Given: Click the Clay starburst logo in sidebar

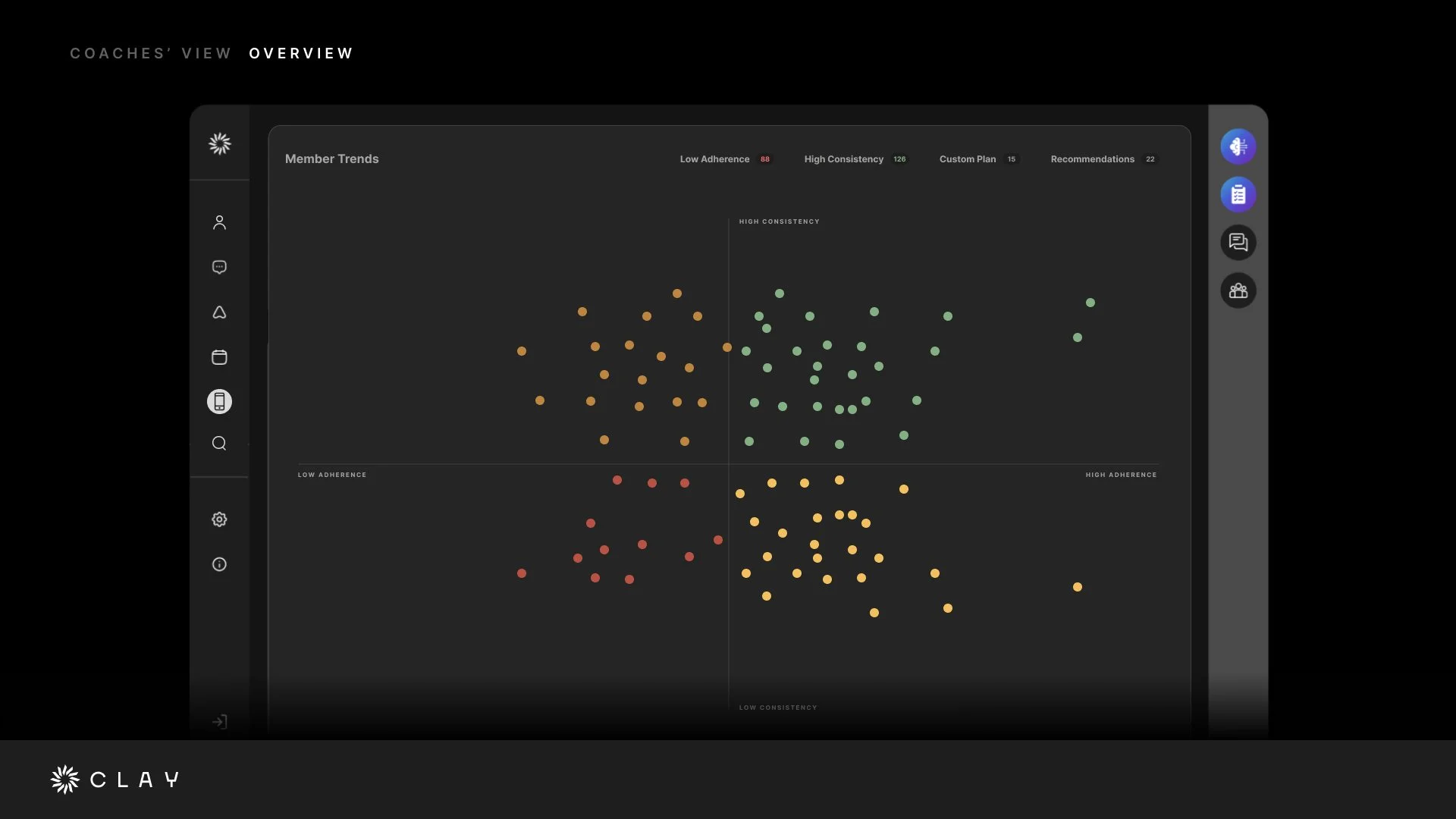Looking at the screenshot, I should [x=219, y=143].
